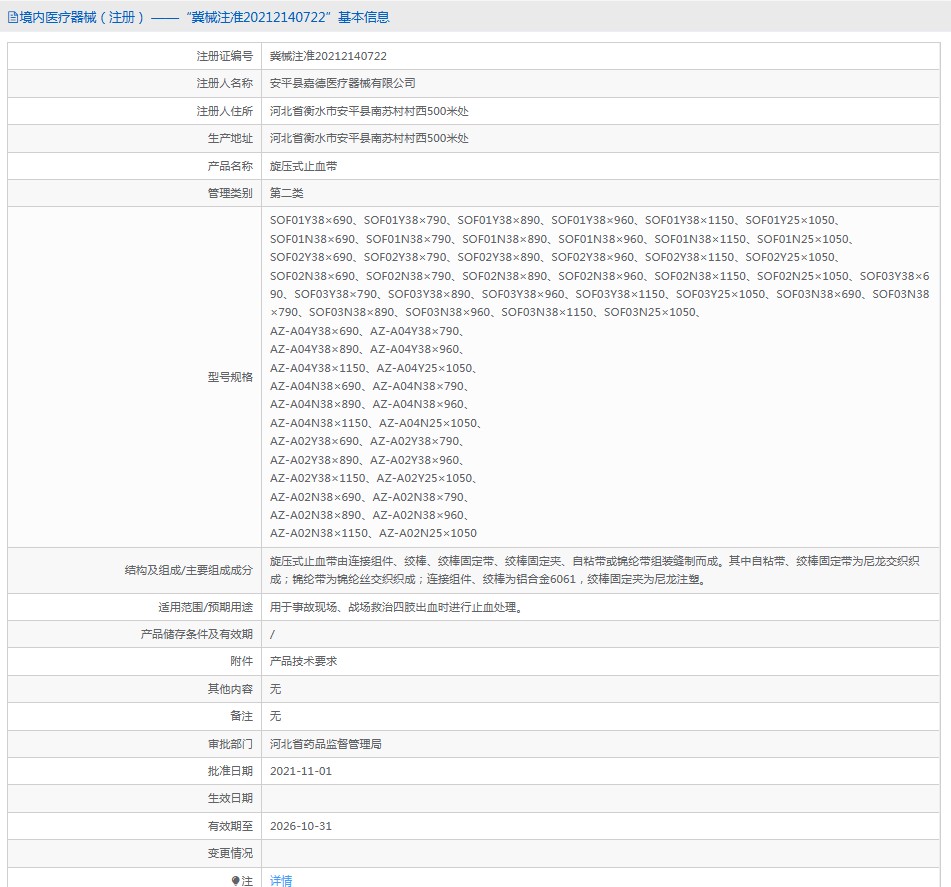This screenshot has width=951, height=887.
Task: Select the registration number 冀械注准20212140722 value
Action: pyautogui.click(x=328, y=56)
